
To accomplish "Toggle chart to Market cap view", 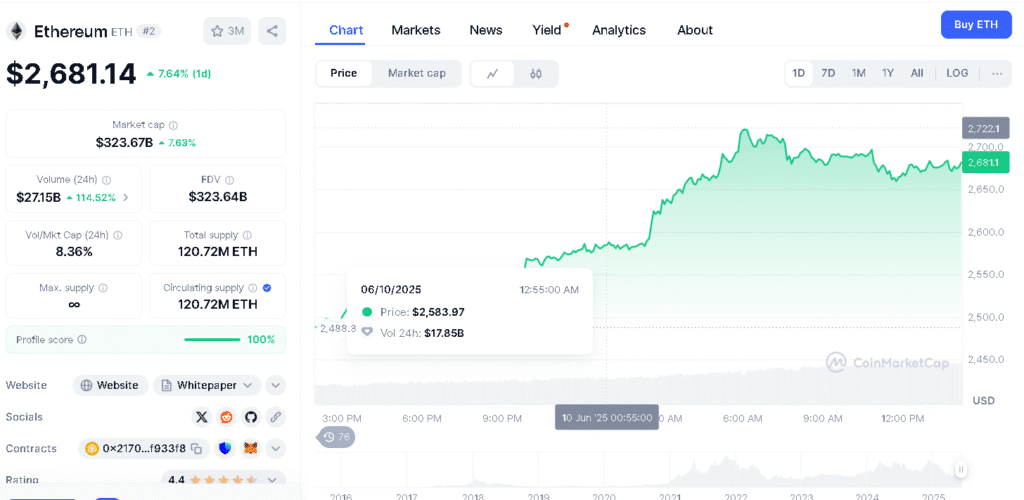I will pyautogui.click(x=416, y=73).
